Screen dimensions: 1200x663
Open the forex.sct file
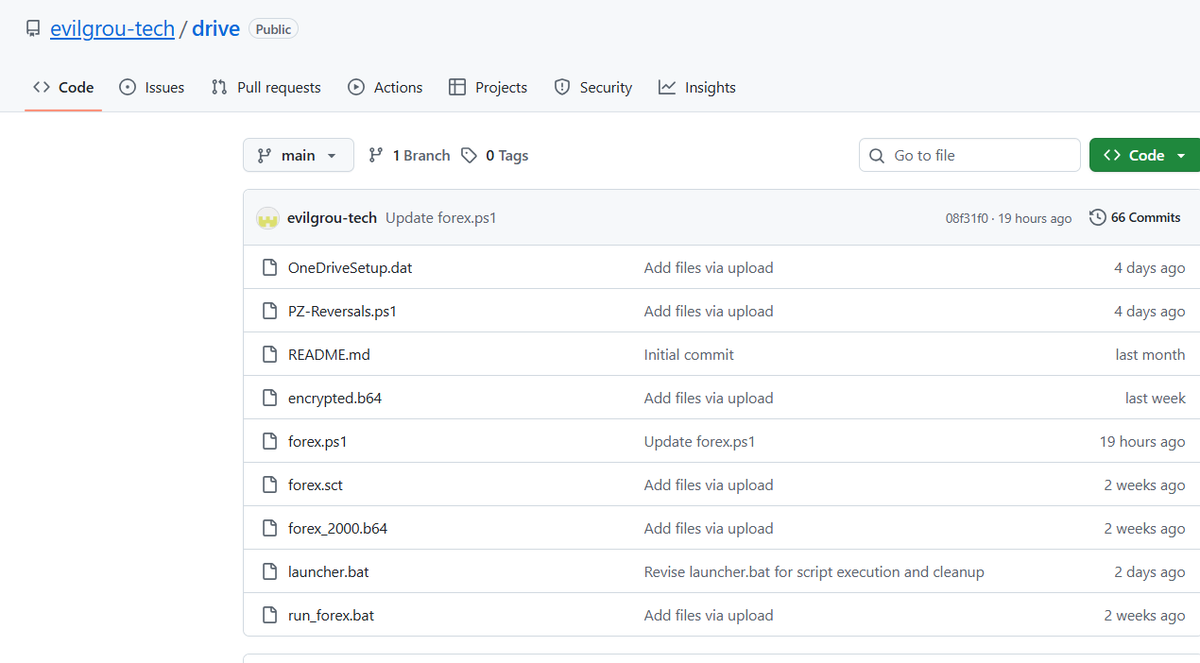pos(315,485)
